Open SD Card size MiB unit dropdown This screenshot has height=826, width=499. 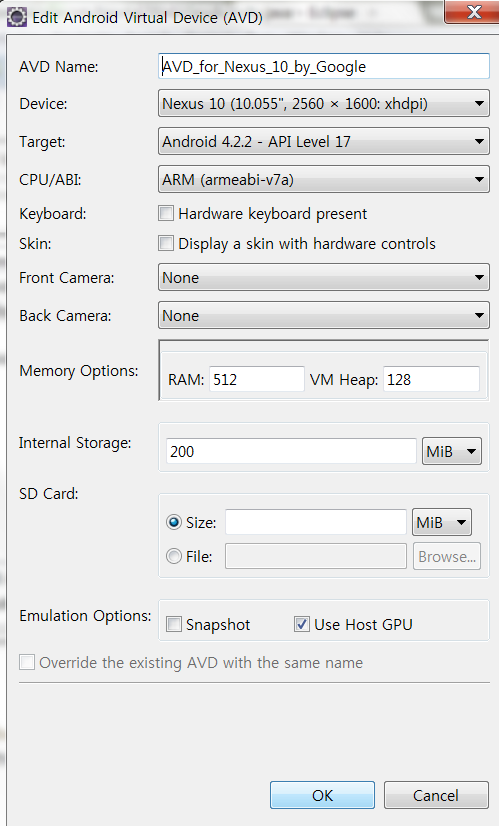click(442, 523)
